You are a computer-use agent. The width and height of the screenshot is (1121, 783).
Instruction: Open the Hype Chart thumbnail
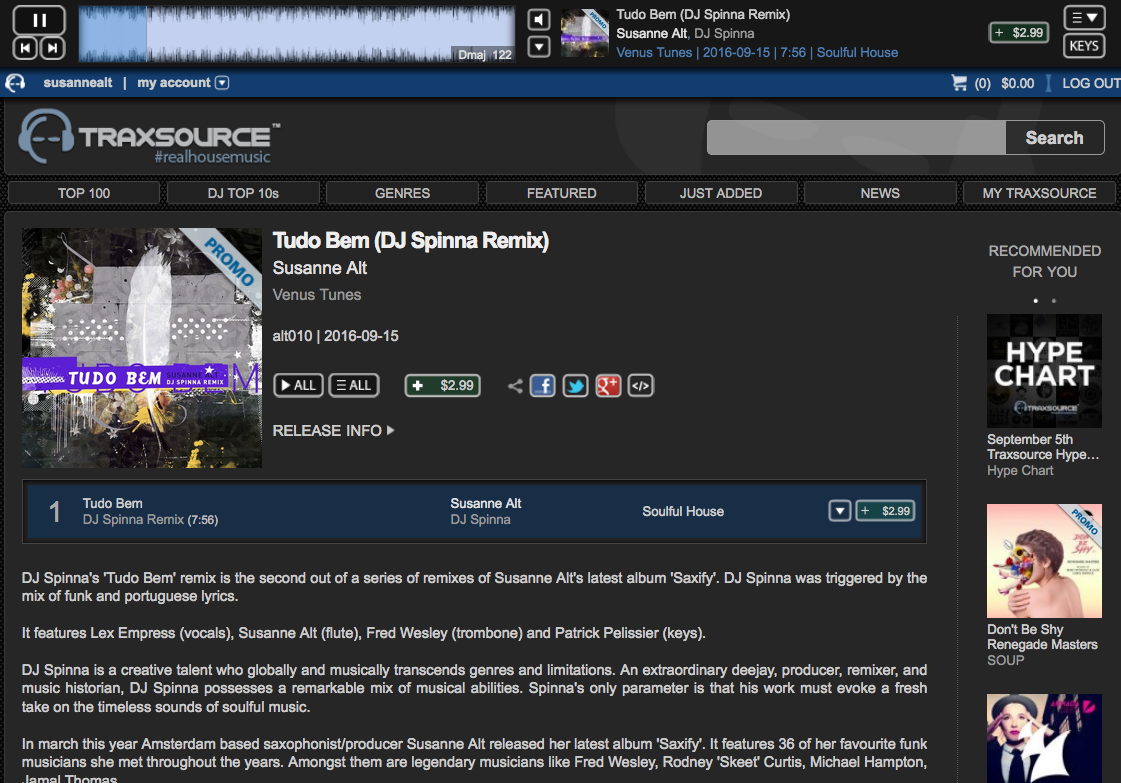[1044, 370]
